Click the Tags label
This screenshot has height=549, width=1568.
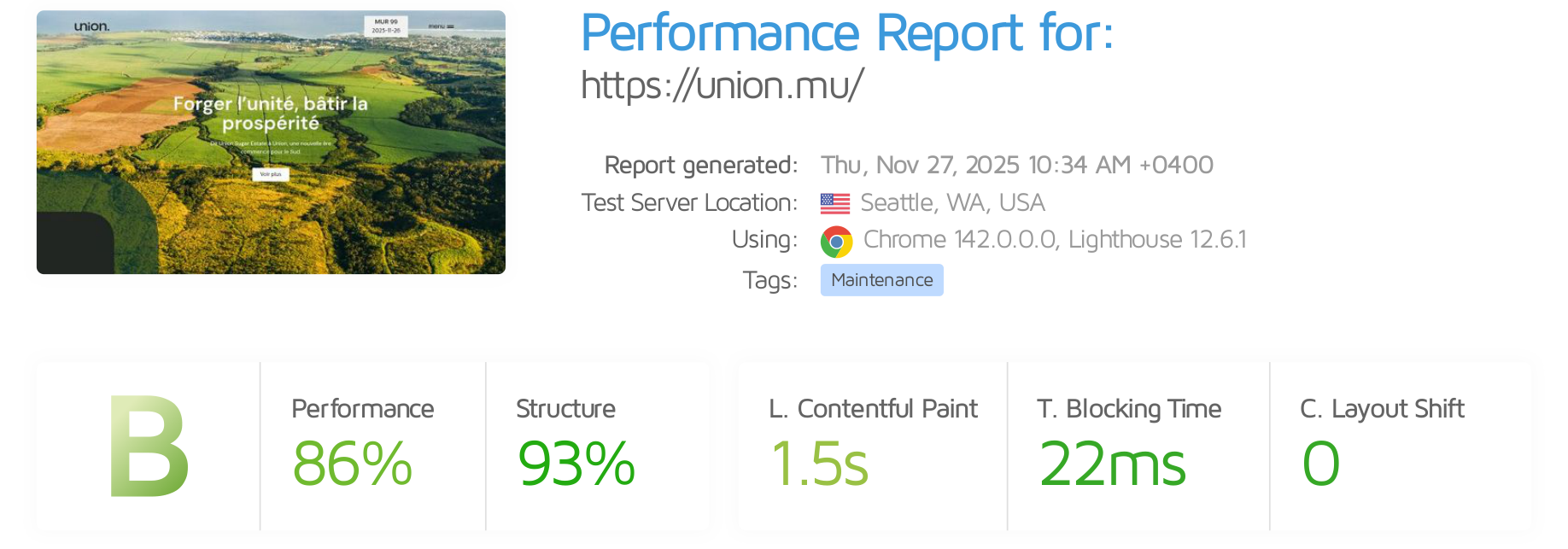pos(769,280)
